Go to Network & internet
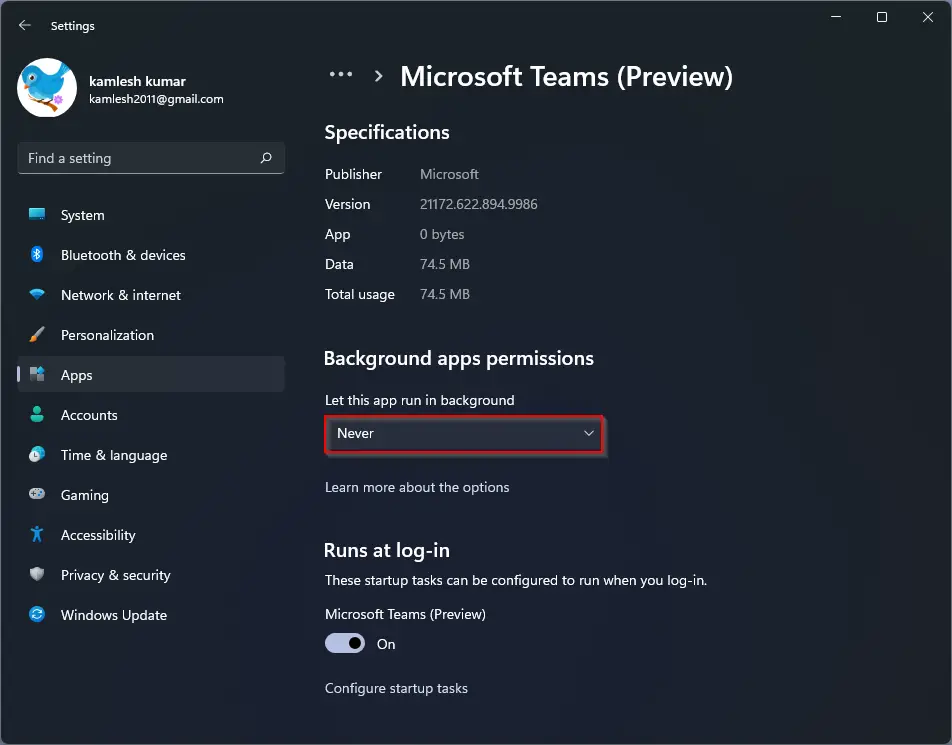952x745 pixels. pos(151,295)
